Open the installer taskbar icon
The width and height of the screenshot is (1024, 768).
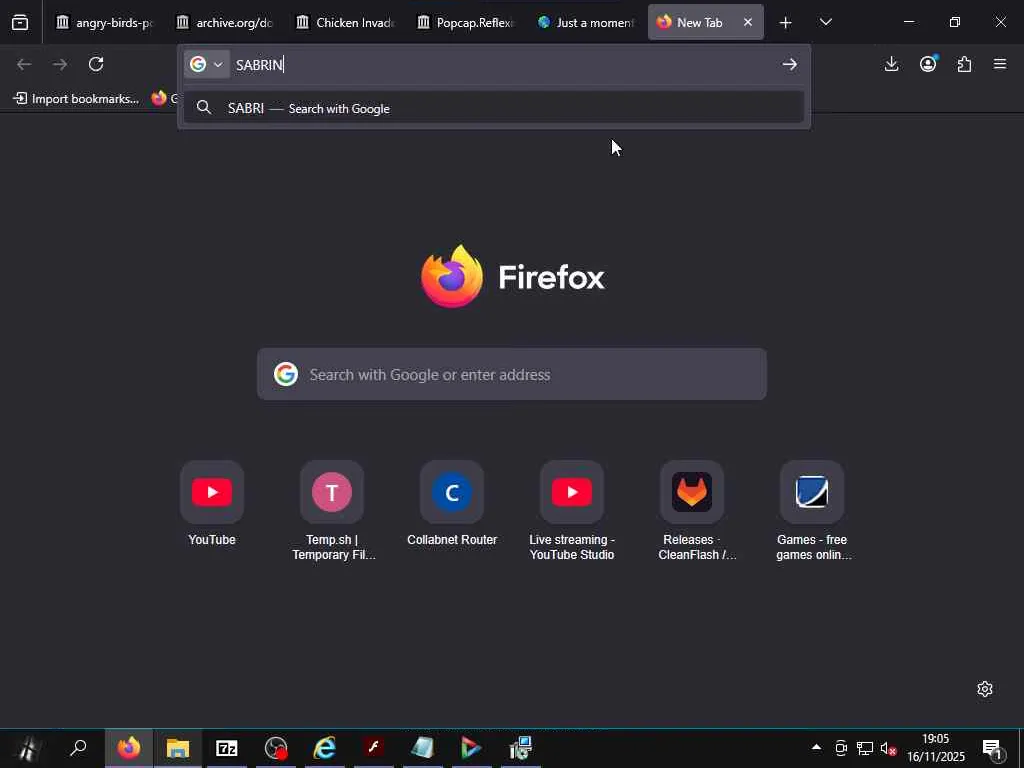pyautogui.click(x=520, y=748)
